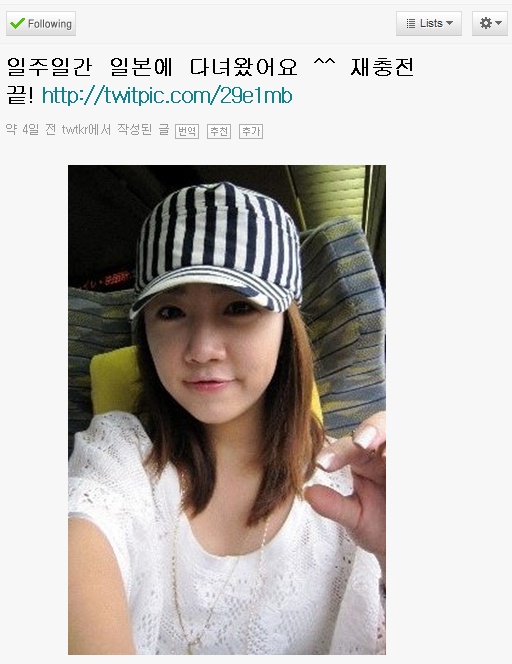Expand the Lists dropdown arrow
The width and height of the screenshot is (512, 664).
(x=449, y=23)
